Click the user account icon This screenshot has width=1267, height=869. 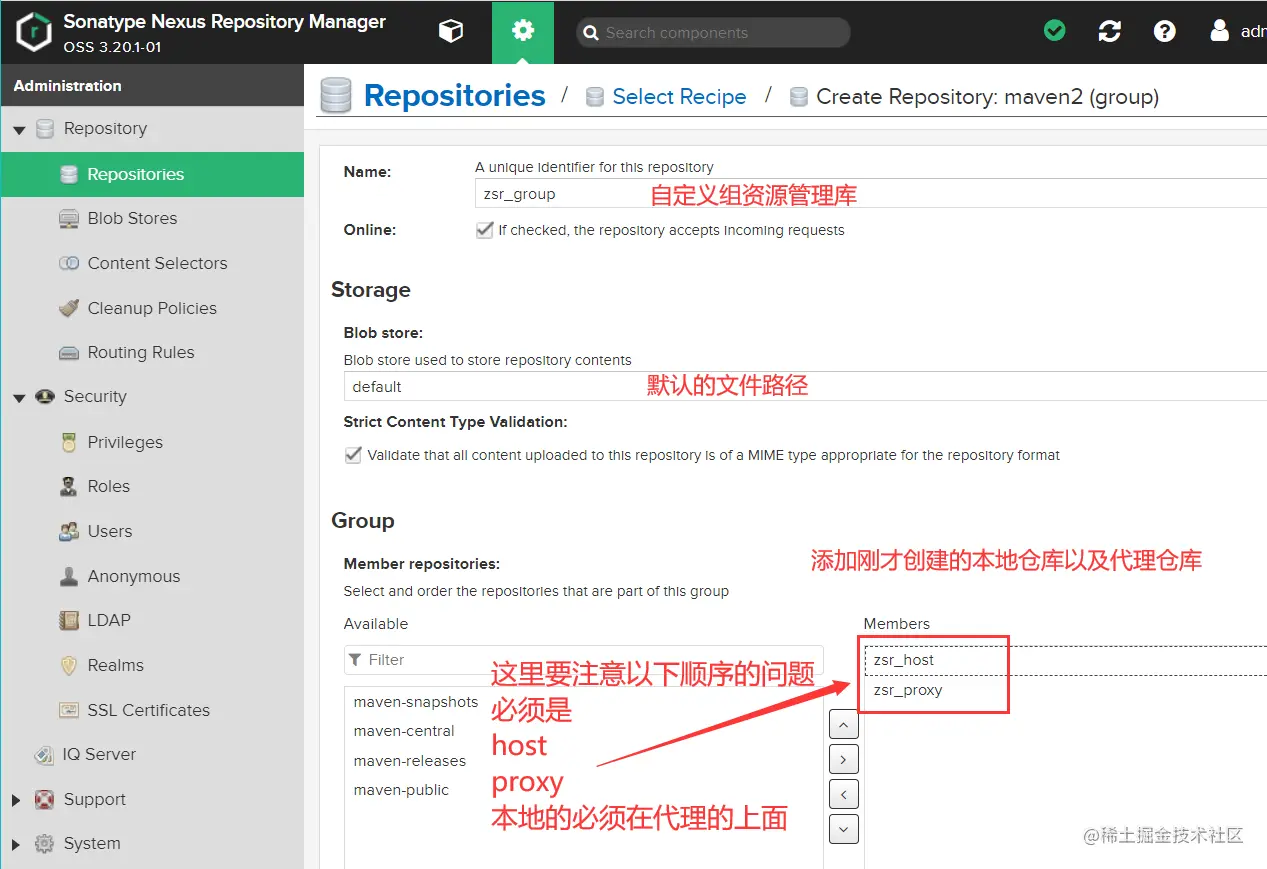pos(1219,31)
